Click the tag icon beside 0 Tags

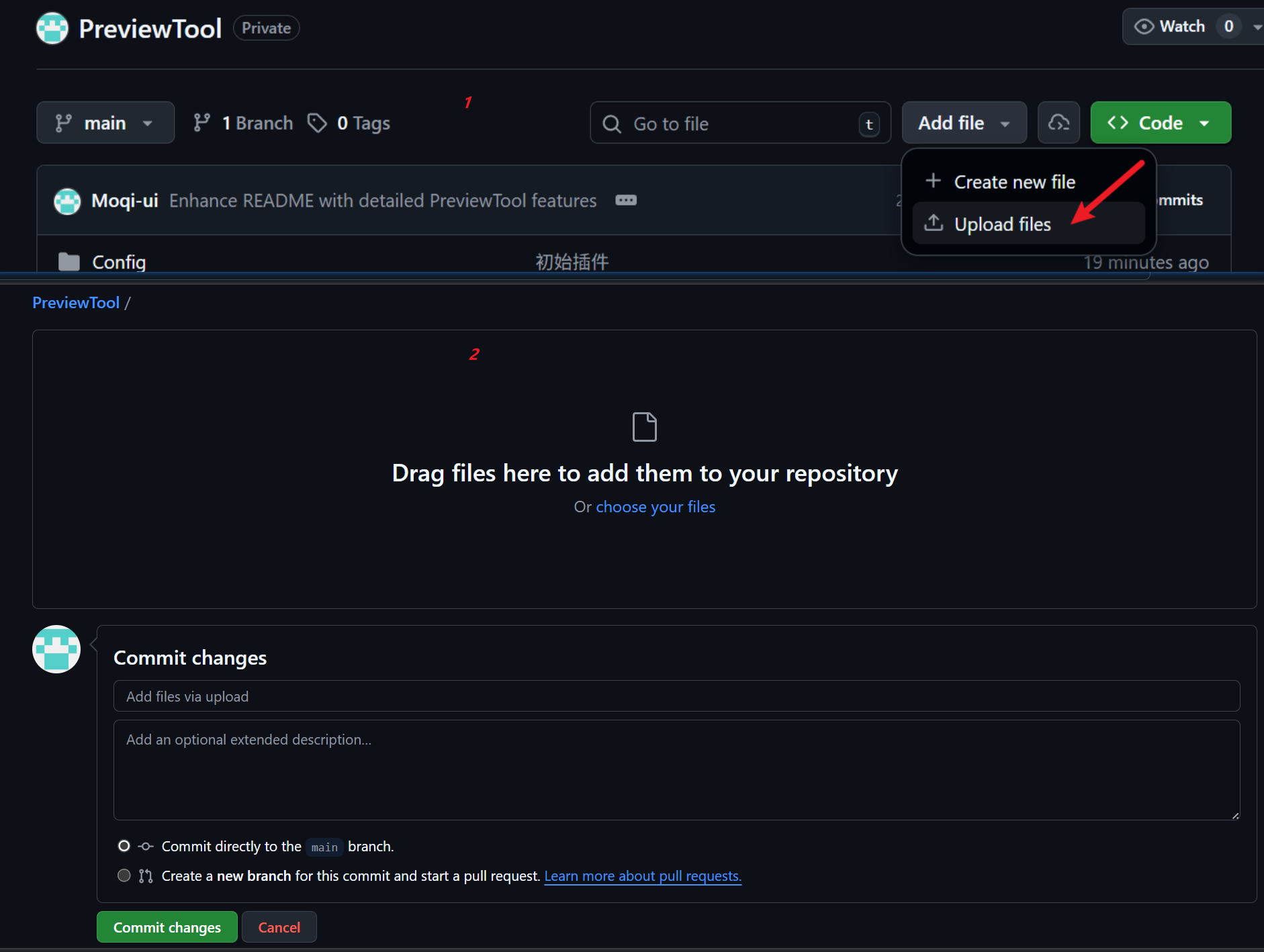click(317, 123)
